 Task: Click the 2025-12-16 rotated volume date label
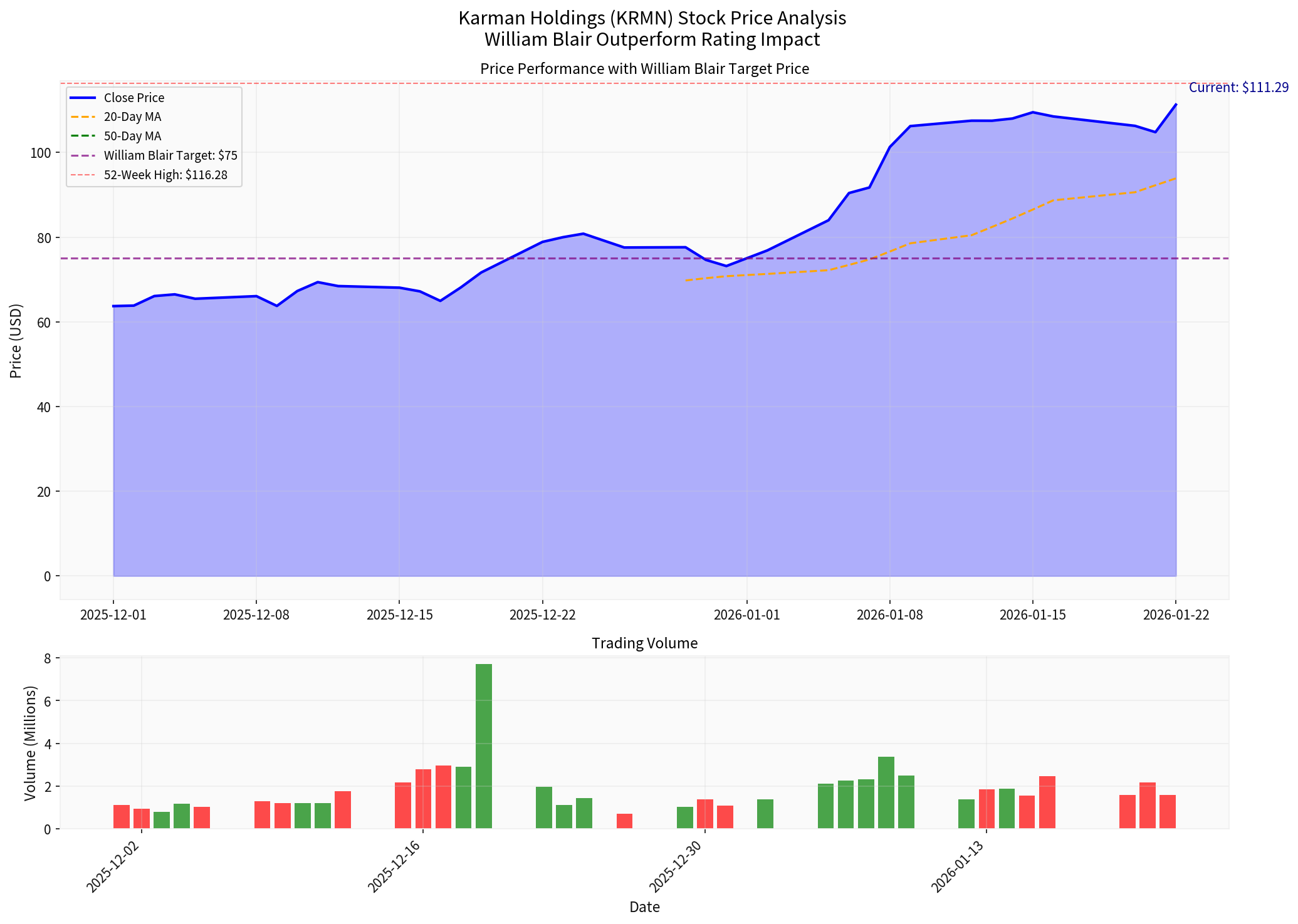pyautogui.click(x=395, y=868)
